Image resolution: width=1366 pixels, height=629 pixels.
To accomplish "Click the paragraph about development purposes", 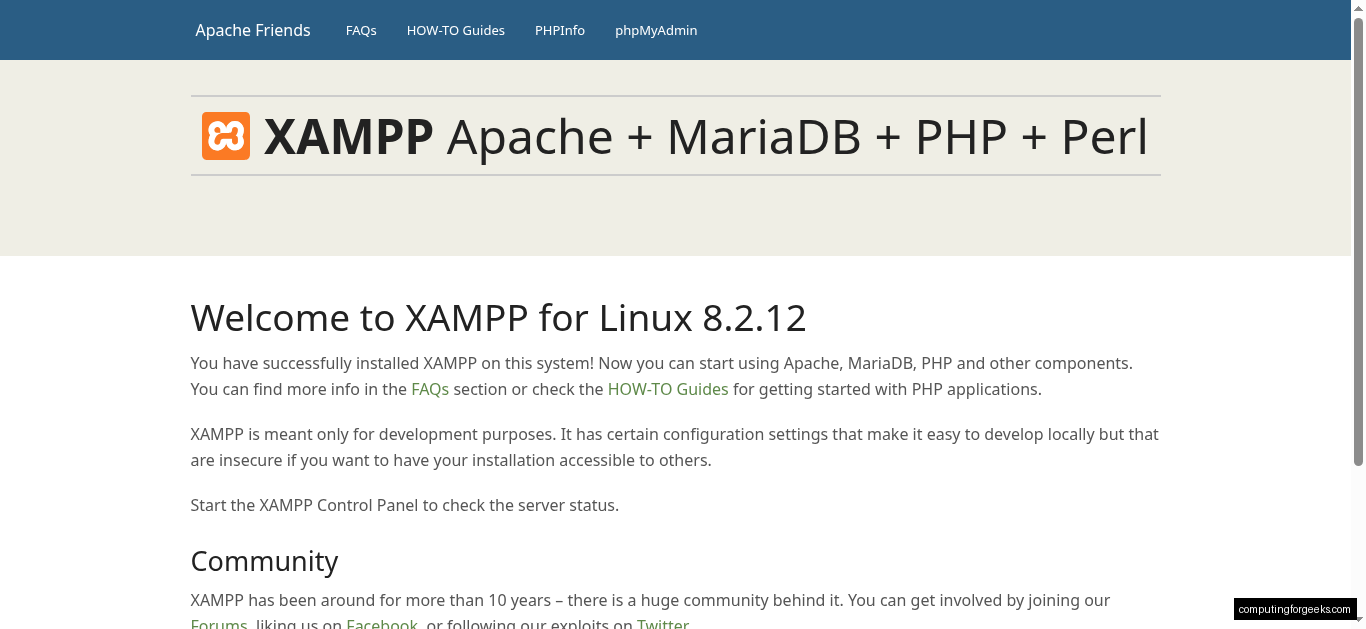I will 674,447.
